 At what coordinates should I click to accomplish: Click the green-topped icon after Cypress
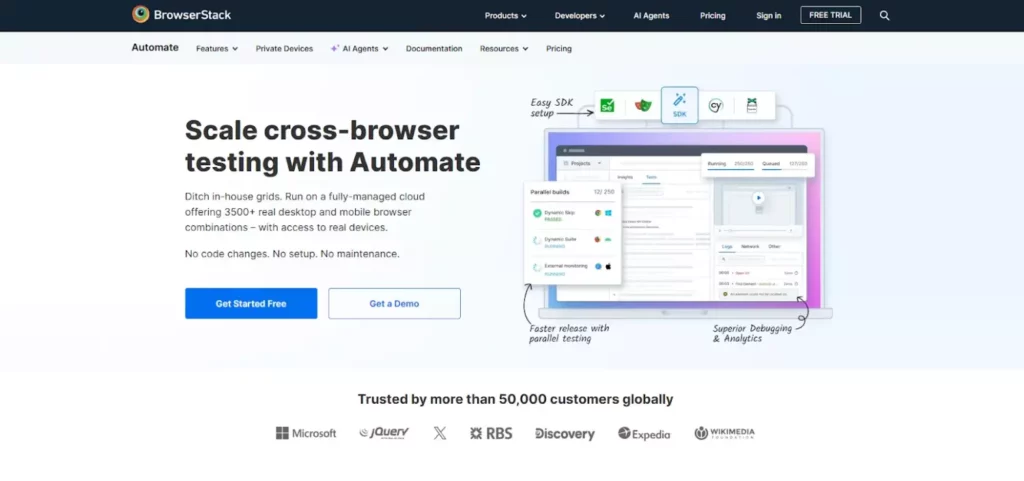pos(752,106)
